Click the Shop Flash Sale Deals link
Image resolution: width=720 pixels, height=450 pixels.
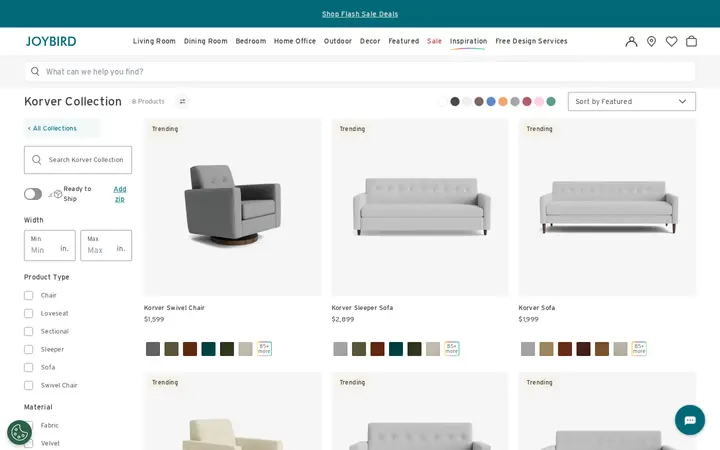point(360,14)
